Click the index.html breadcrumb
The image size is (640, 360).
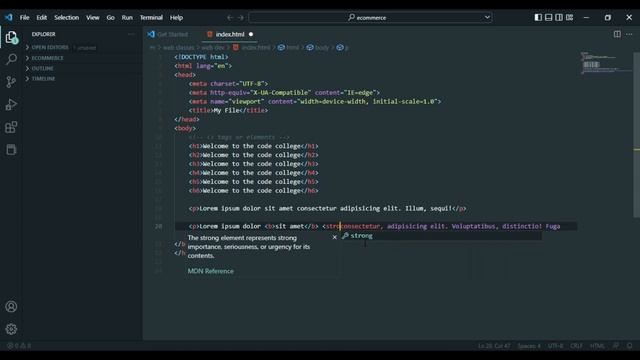252,47
